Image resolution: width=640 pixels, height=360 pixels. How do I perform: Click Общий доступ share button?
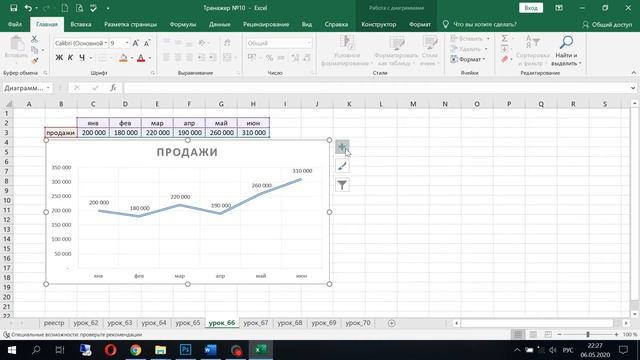[x=607, y=24]
